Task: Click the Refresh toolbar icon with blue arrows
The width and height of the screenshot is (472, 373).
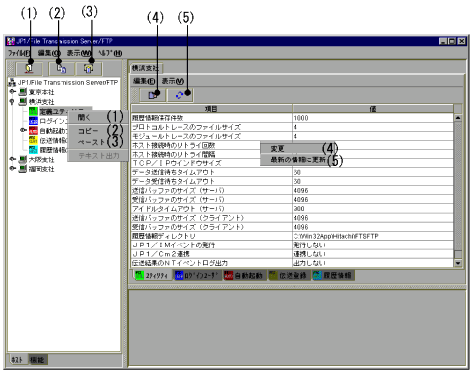Action: (180, 95)
